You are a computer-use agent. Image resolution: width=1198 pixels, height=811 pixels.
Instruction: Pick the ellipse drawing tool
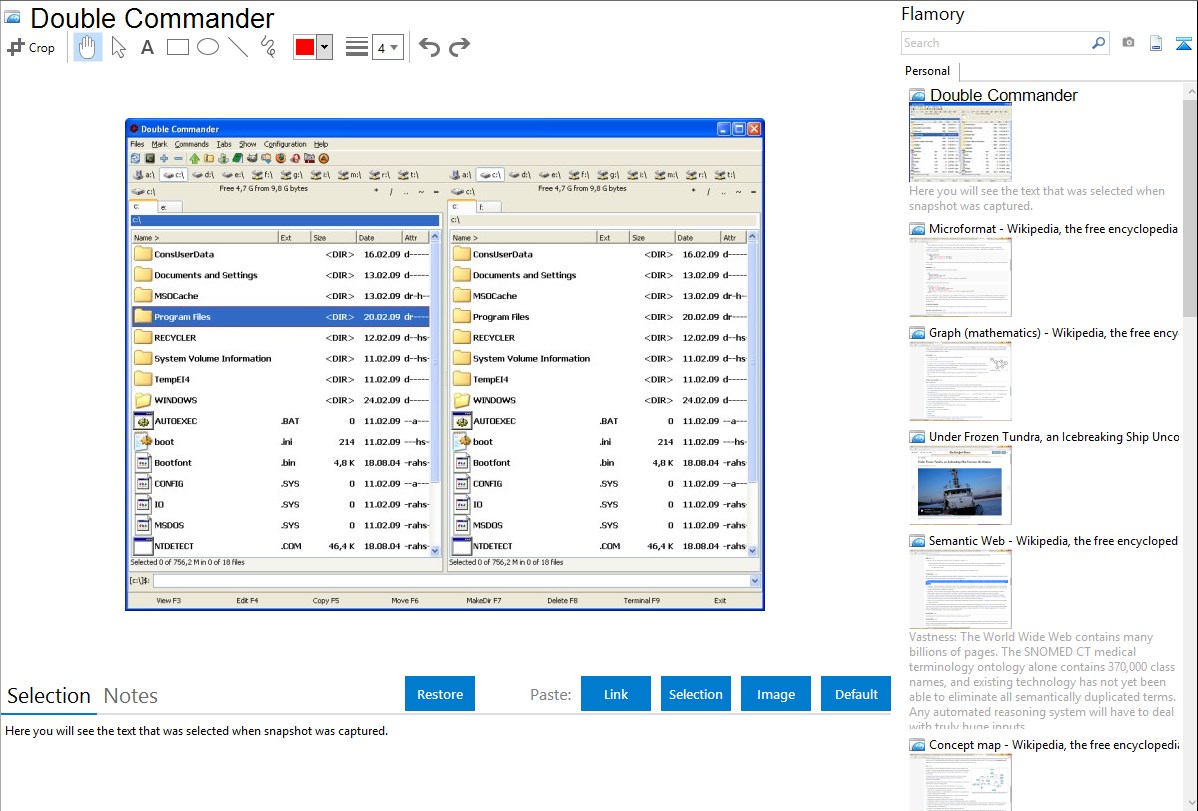[x=208, y=47]
